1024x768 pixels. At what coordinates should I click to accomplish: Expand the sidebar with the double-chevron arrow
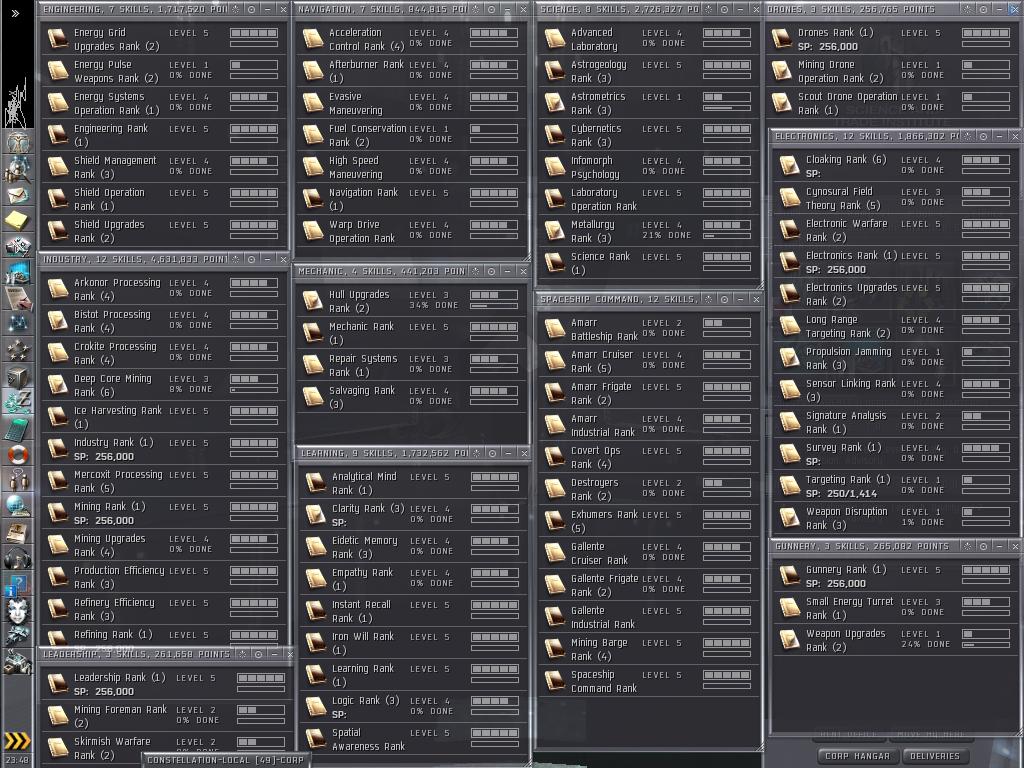coord(15,13)
